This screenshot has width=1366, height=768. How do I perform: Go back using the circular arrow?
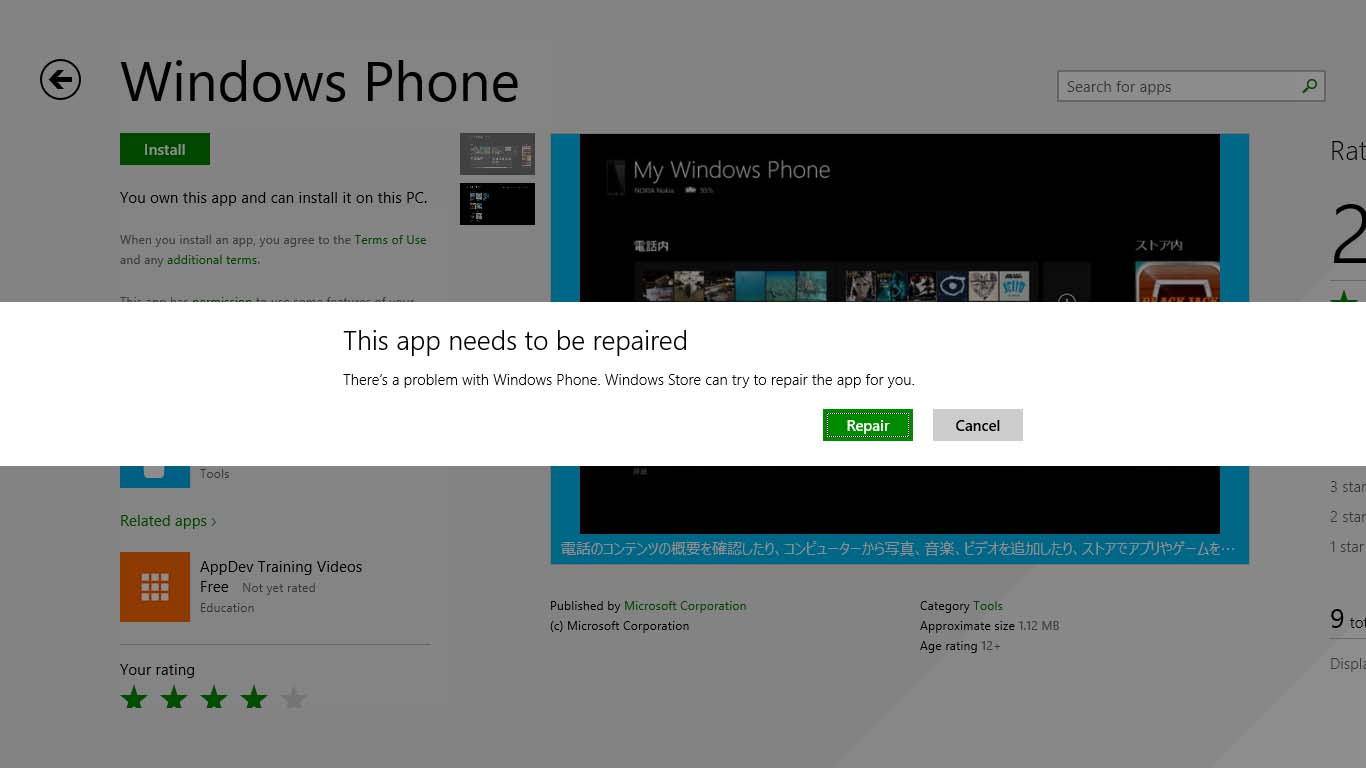[60, 80]
